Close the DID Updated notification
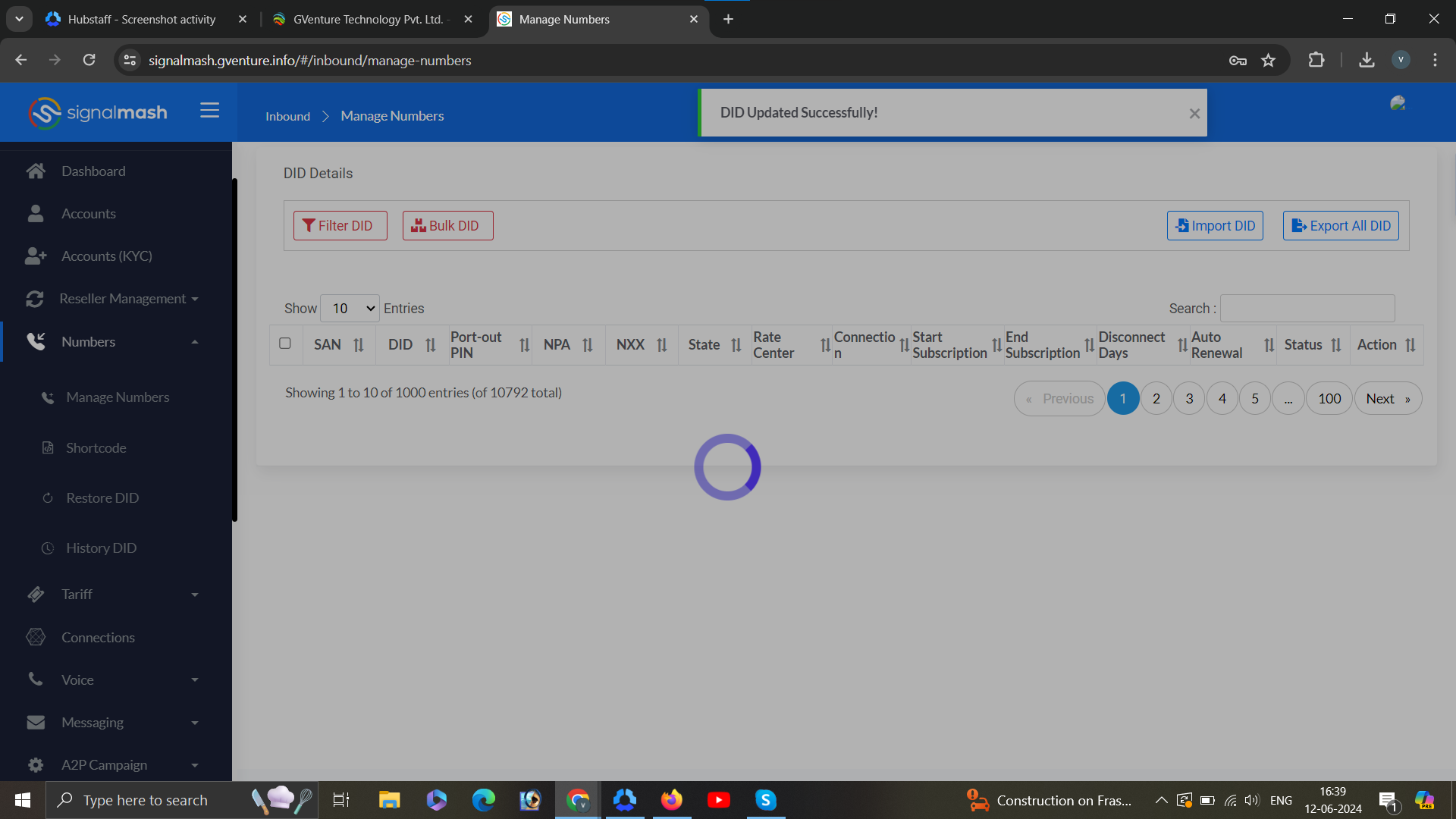1456x819 pixels. (1194, 114)
